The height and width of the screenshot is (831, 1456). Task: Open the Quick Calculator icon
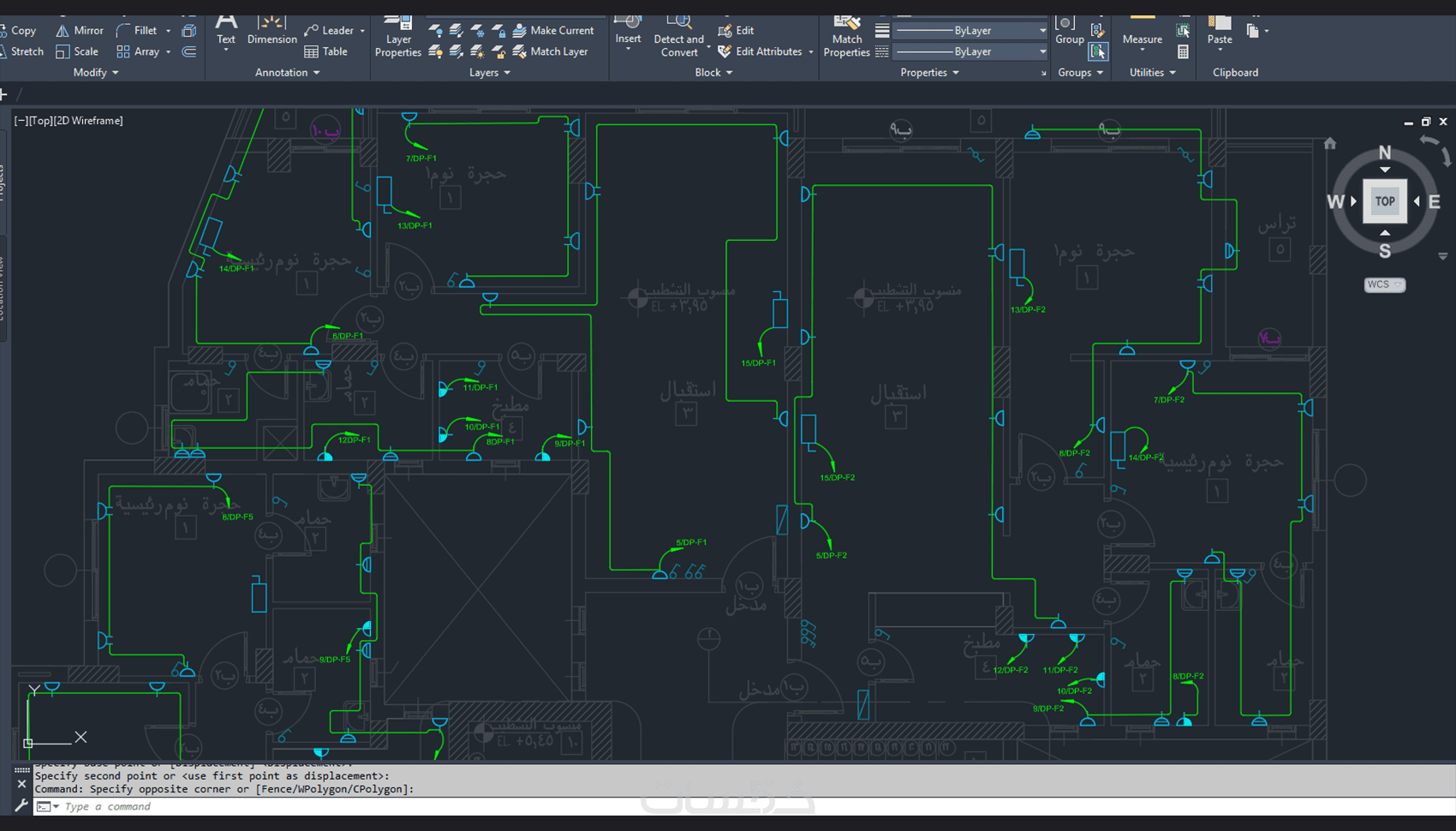tap(1183, 51)
